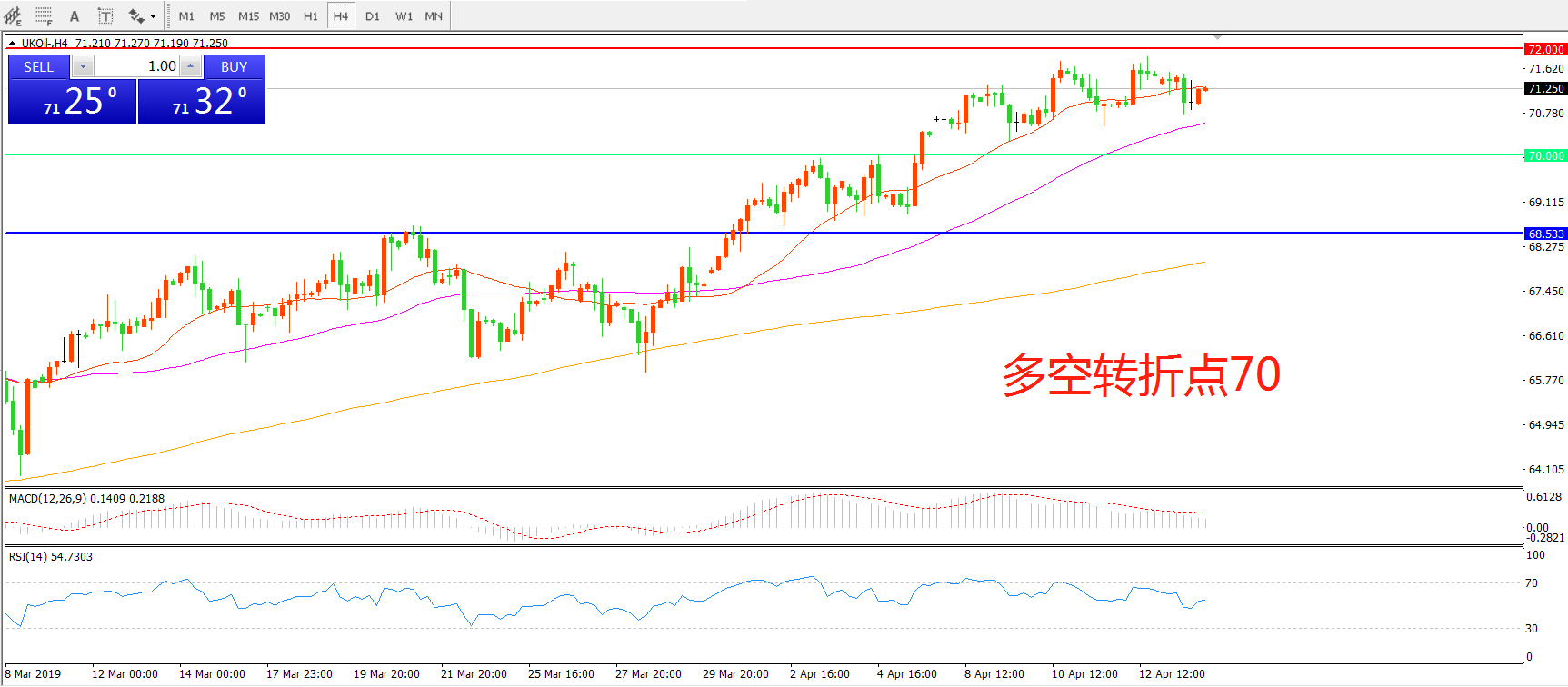The height and width of the screenshot is (687, 1568).
Task: Click the arrows objects icon
Action: point(135,16)
